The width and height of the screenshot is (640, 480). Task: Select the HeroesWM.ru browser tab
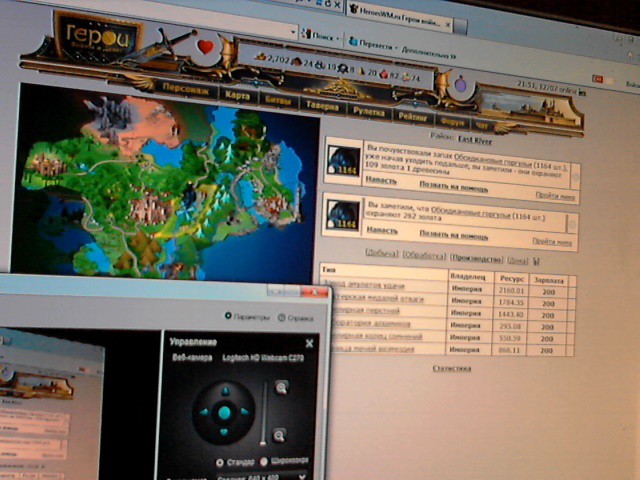pyautogui.click(x=399, y=16)
